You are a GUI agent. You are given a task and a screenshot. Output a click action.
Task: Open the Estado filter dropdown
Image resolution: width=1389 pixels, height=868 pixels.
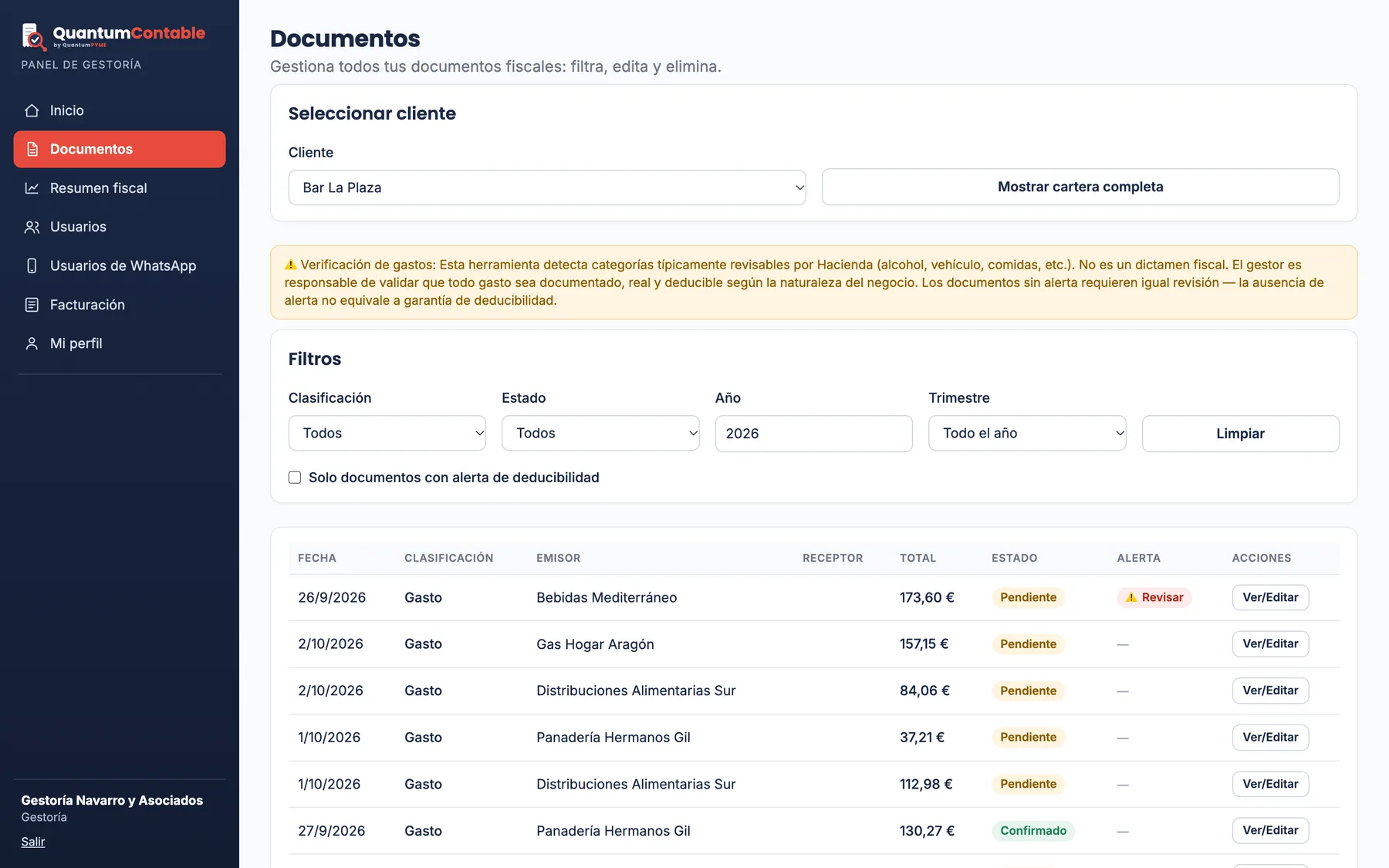tap(600, 433)
